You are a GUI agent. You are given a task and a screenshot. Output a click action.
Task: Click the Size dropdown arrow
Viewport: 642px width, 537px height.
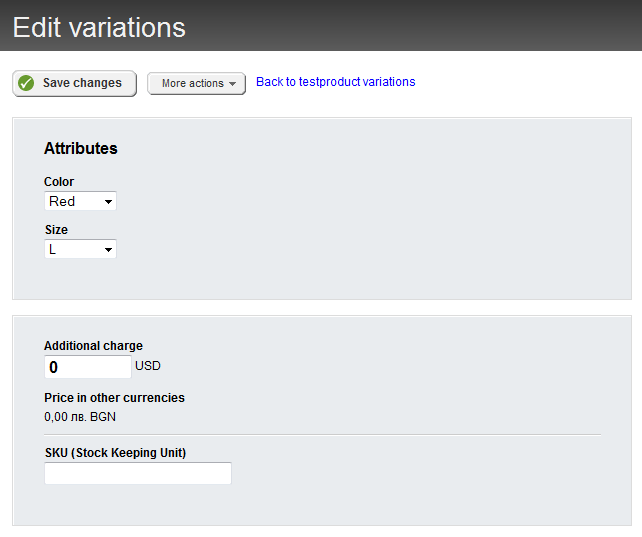click(x=108, y=250)
